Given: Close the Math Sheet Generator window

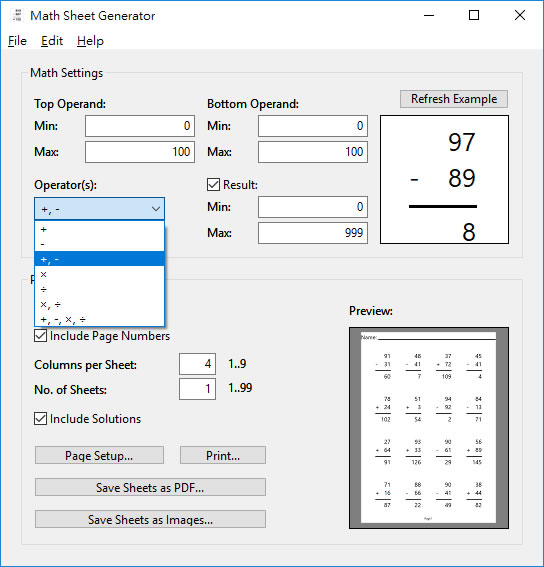Looking at the screenshot, I should tap(520, 15).
